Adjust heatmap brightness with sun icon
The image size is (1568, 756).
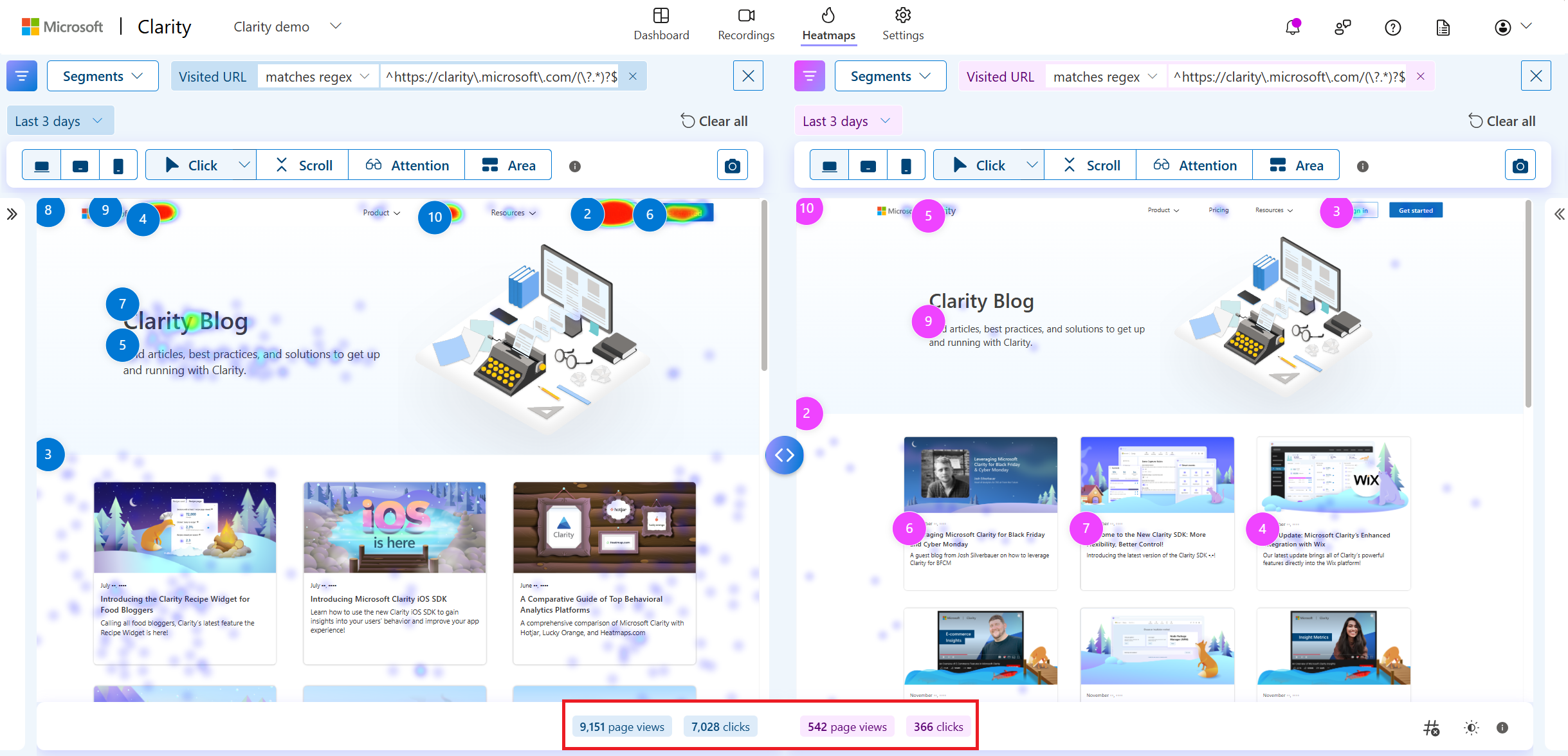1471,728
